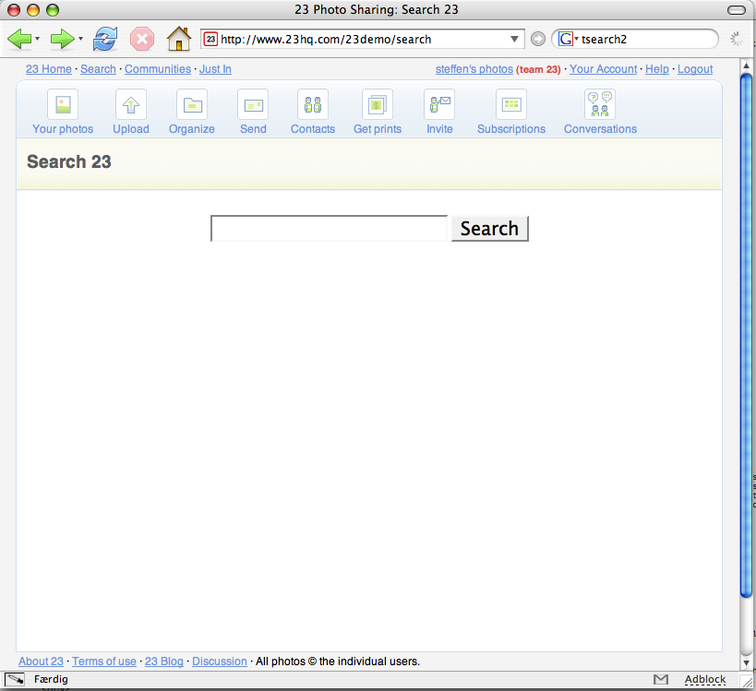Open steffen's photos link
756x691 pixels.
tap(474, 69)
